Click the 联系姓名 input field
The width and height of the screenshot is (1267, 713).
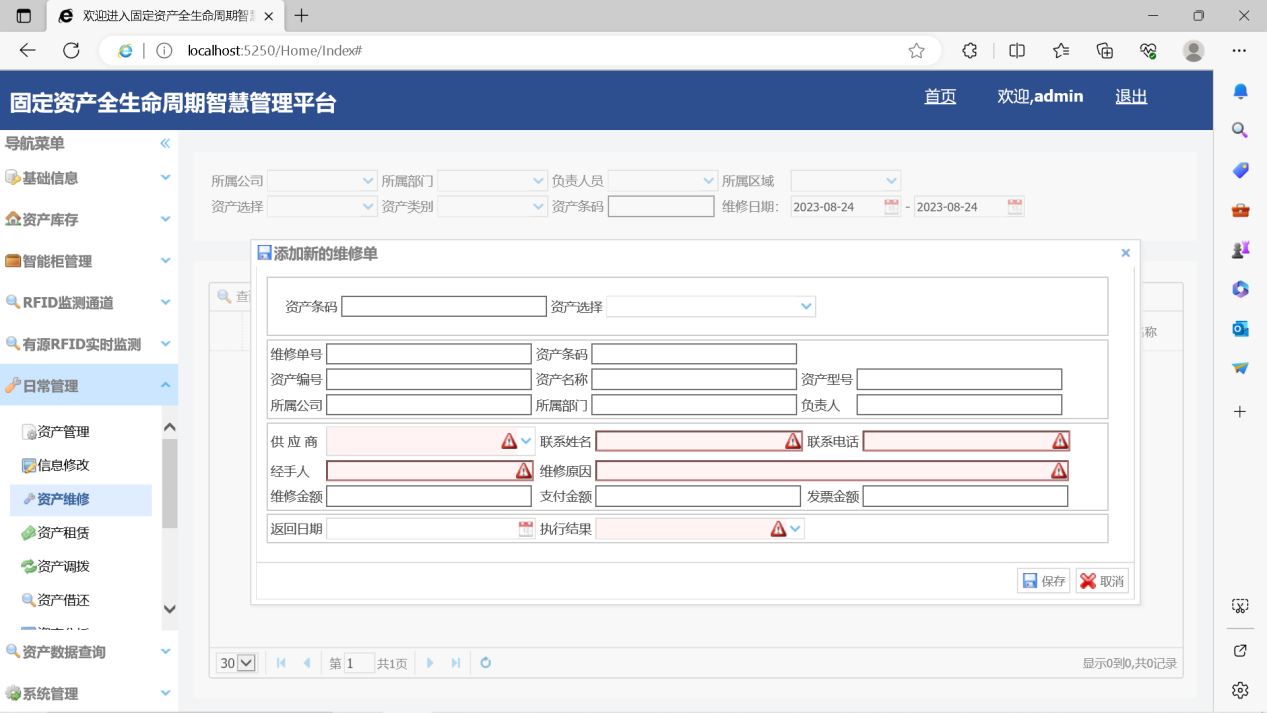(x=699, y=441)
